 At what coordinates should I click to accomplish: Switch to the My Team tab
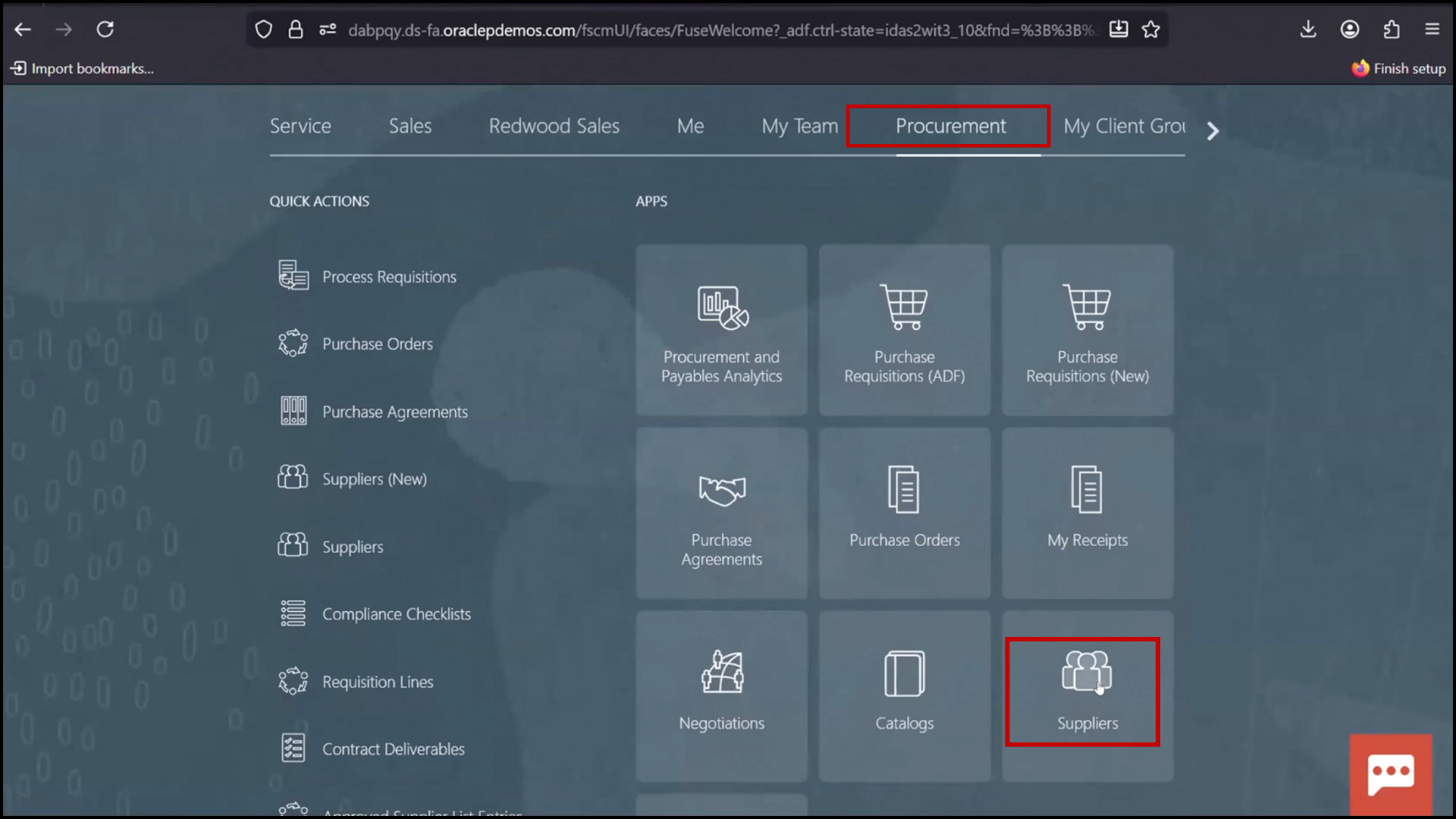[800, 126]
